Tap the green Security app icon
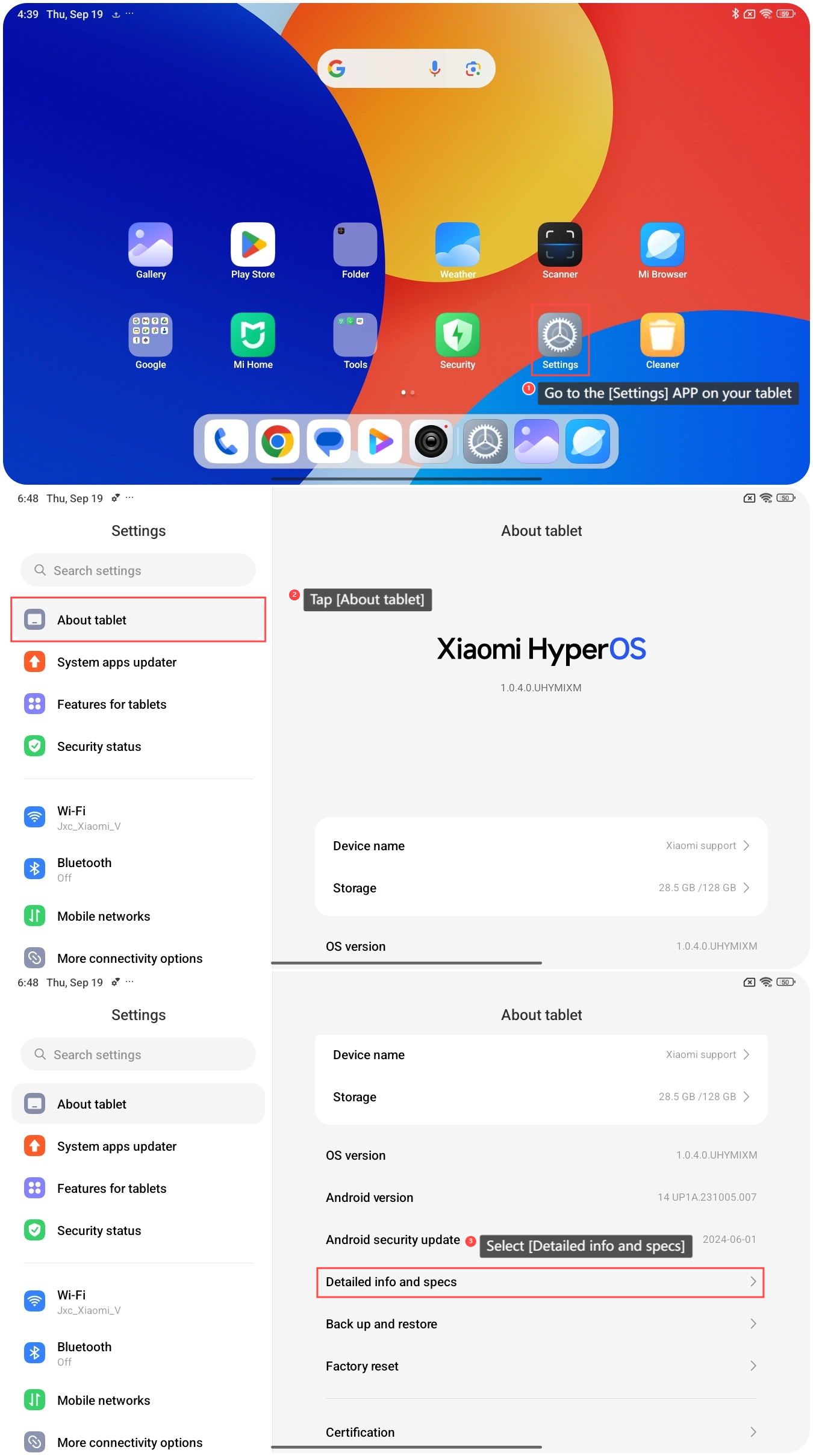Image resolution: width=813 pixels, height=1456 pixels. click(x=458, y=335)
